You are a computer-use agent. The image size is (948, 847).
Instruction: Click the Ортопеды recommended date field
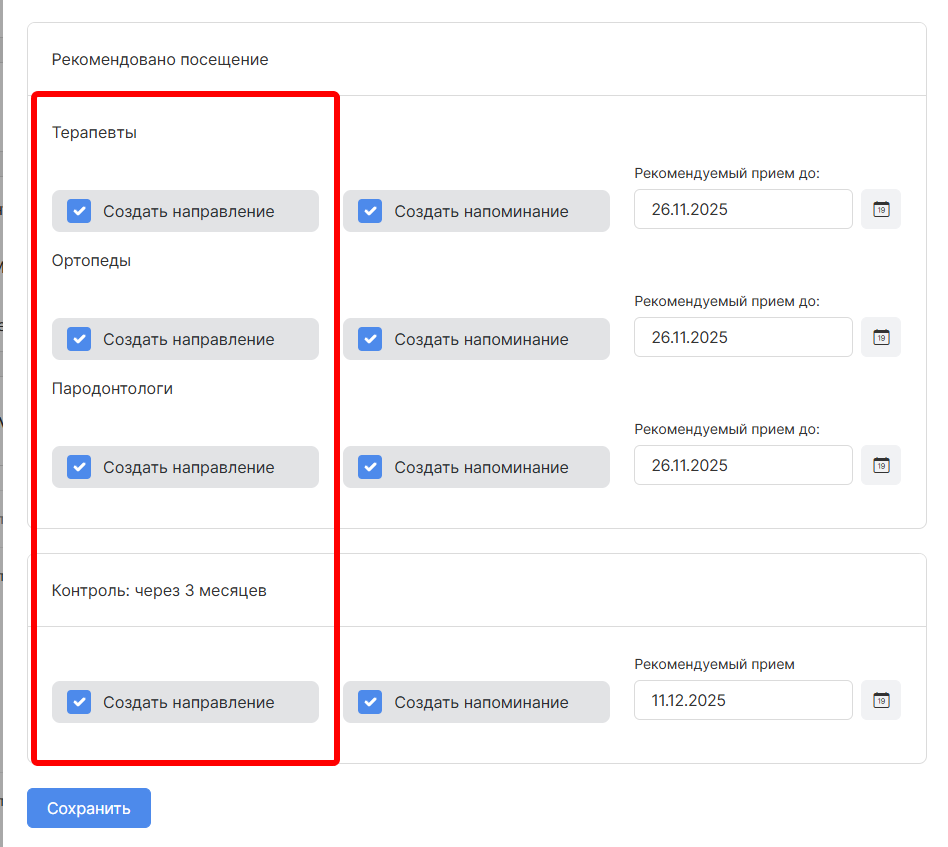click(742, 338)
